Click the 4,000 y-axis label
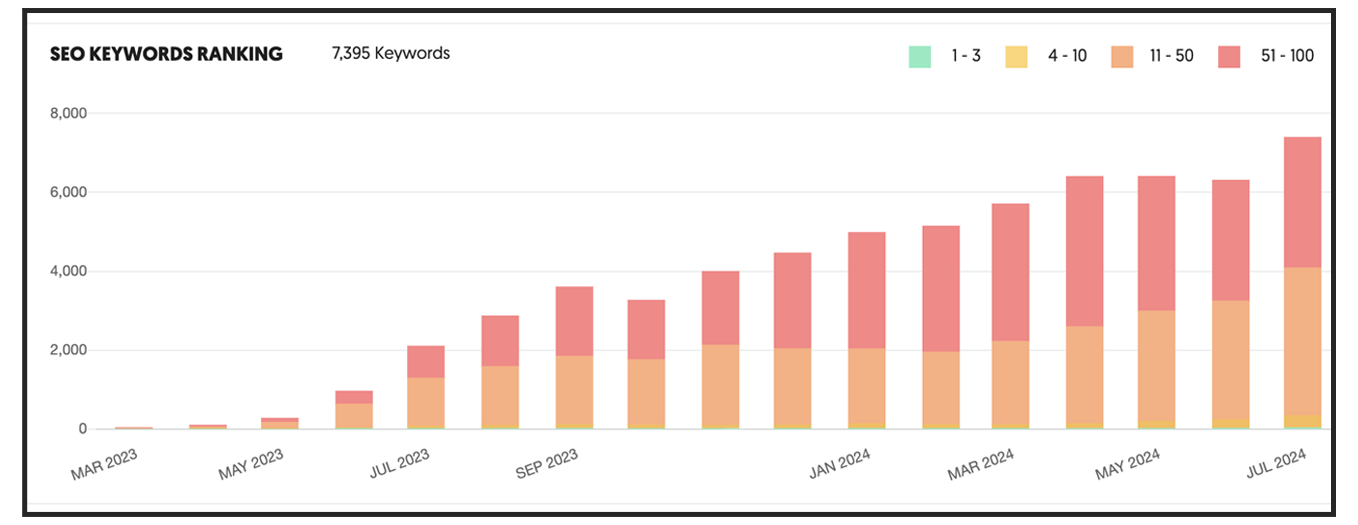 coord(69,271)
